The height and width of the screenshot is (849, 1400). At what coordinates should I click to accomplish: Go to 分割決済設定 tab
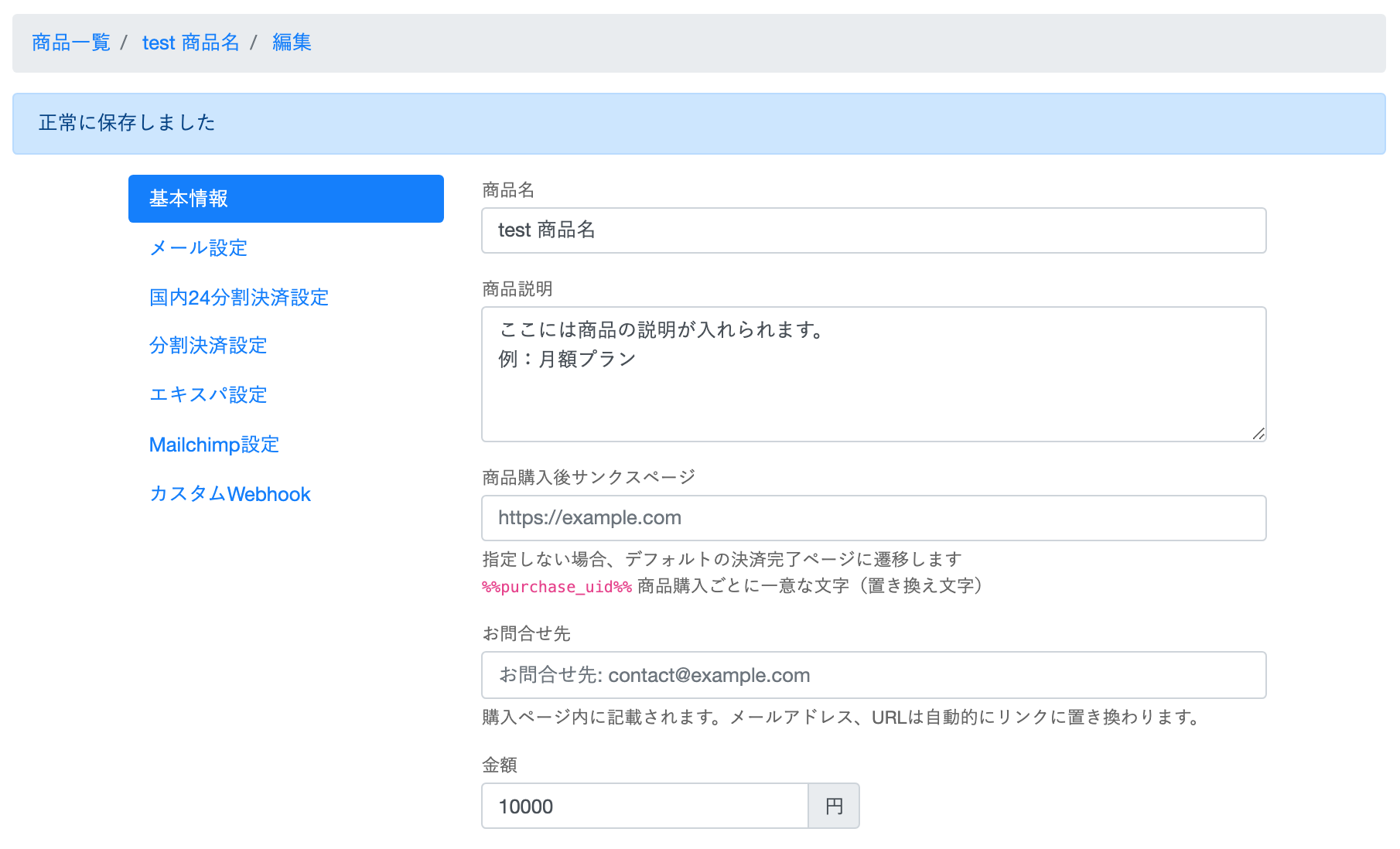[208, 346]
